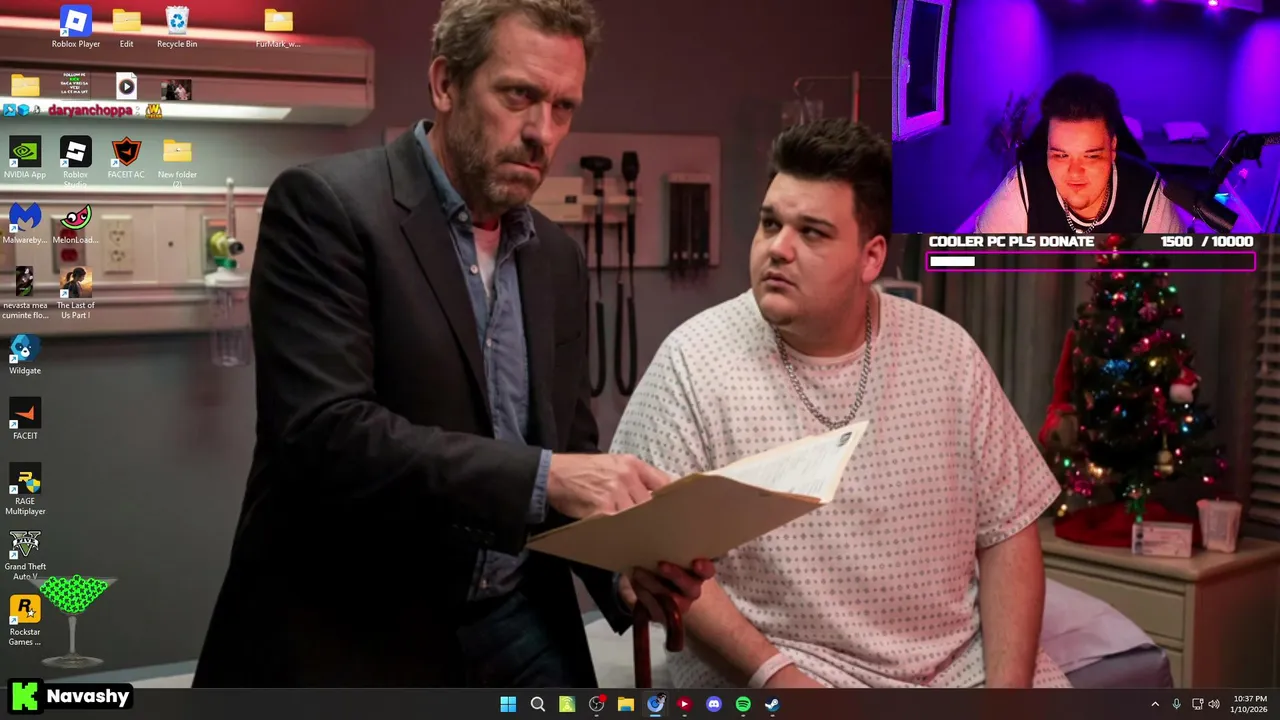Switch to the active blue browser taskbar app
The height and width of the screenshot is (720, 1280).
[x=655, y=704]
